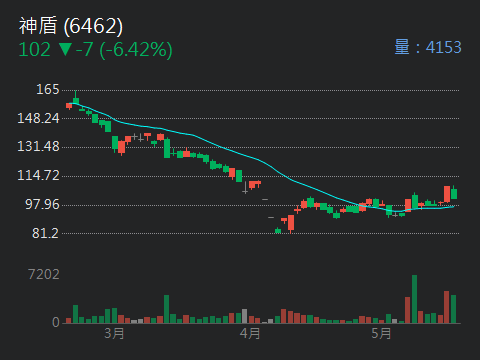Click the current price 102
This screenshot has height=360, width=480.
coord(35,49)
